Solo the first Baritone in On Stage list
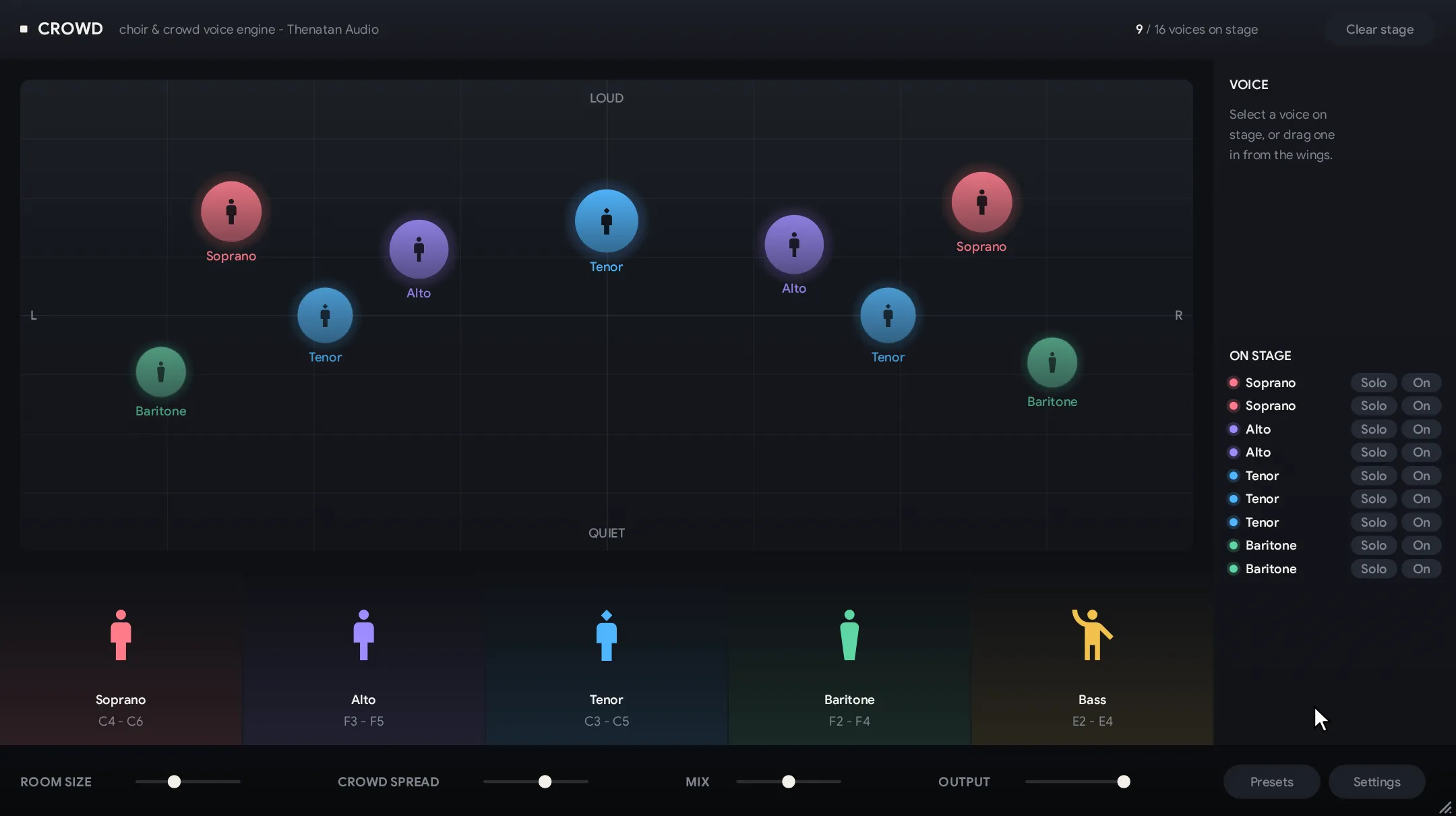The image size is (1456, 816). (1373, 546)
